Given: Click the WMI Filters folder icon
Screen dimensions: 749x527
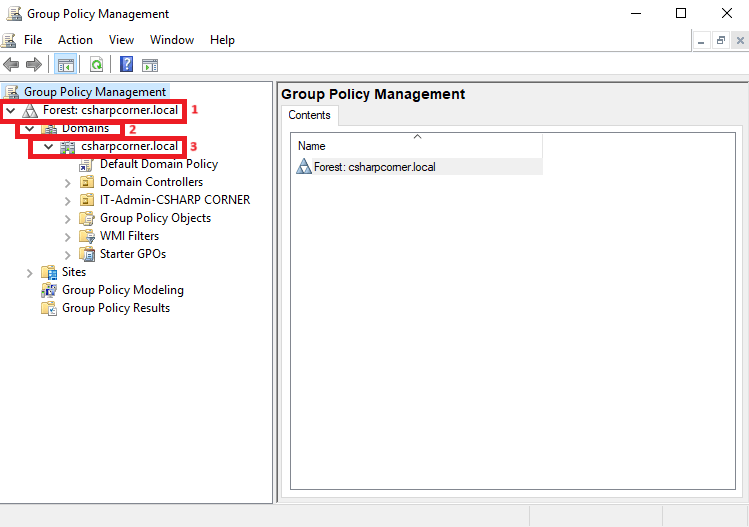Looking at the screenshot, I should pos(86,236).
